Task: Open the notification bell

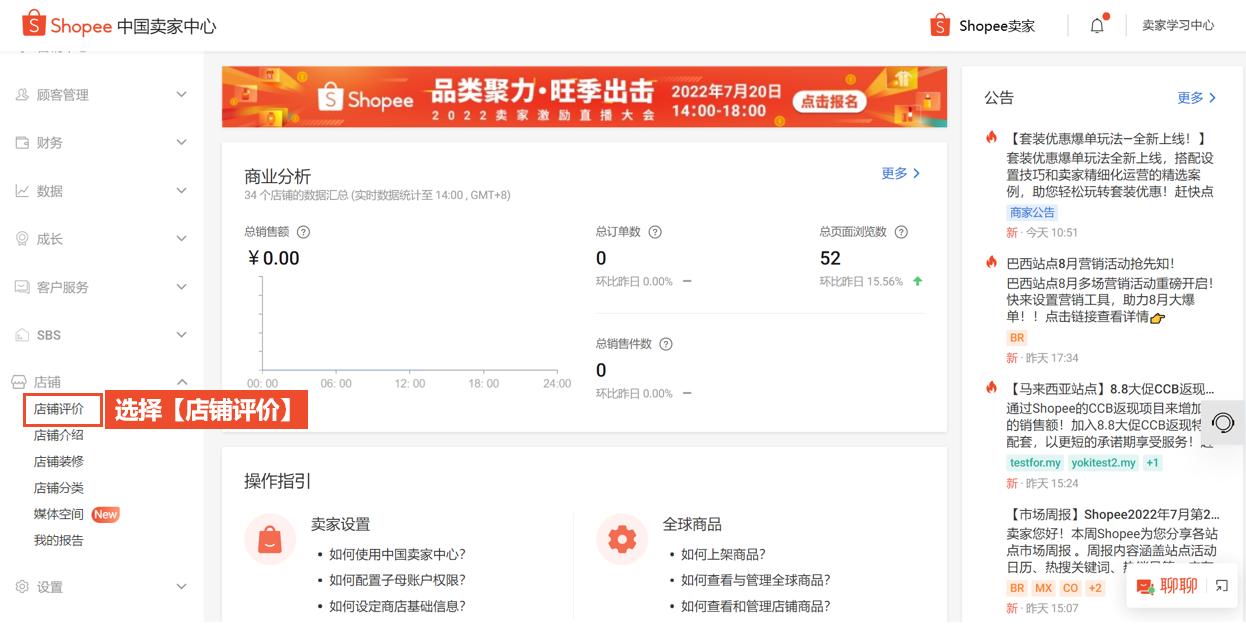Action: [x=1097, y=25]
